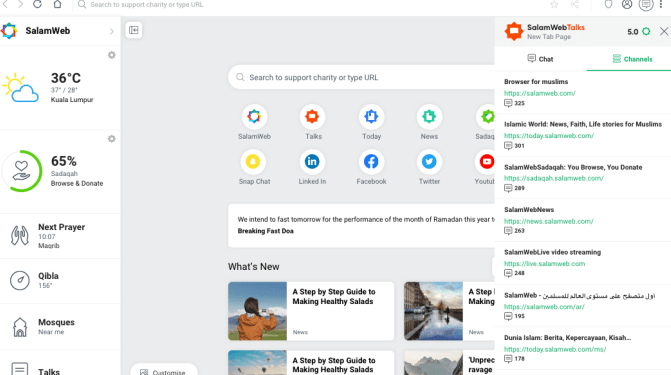Click the Breaking Fast Doa text
The width and height of the screenshot is (671, 375).
pyautogui.click(x=265, y=231)
